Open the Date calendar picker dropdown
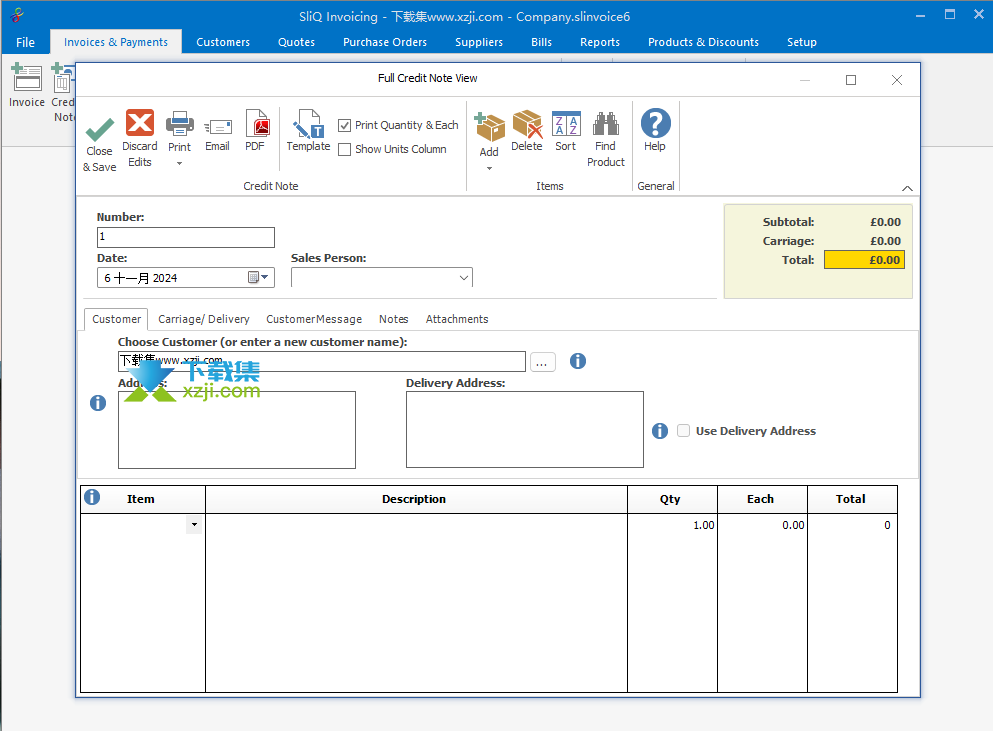The width and height of the screenshot is (993, 731). click(x=259, y=278)
